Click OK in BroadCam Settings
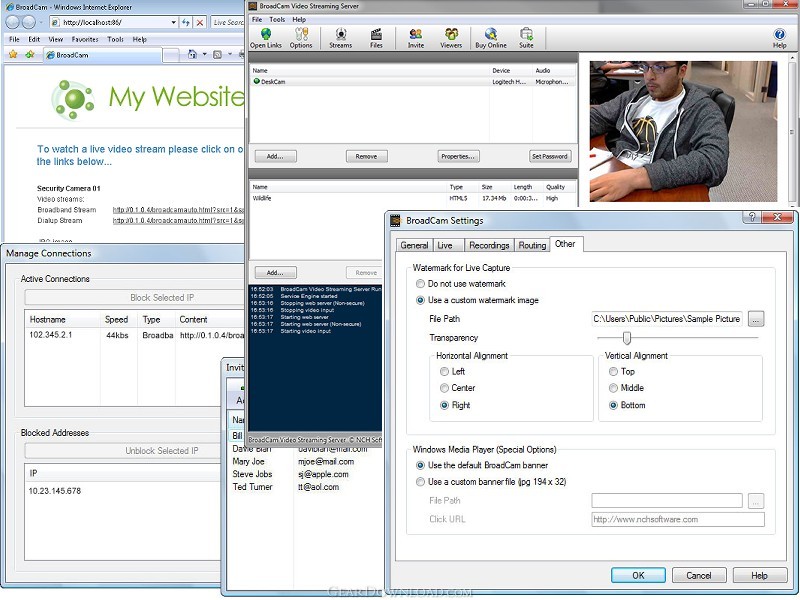 click(638, 576)
